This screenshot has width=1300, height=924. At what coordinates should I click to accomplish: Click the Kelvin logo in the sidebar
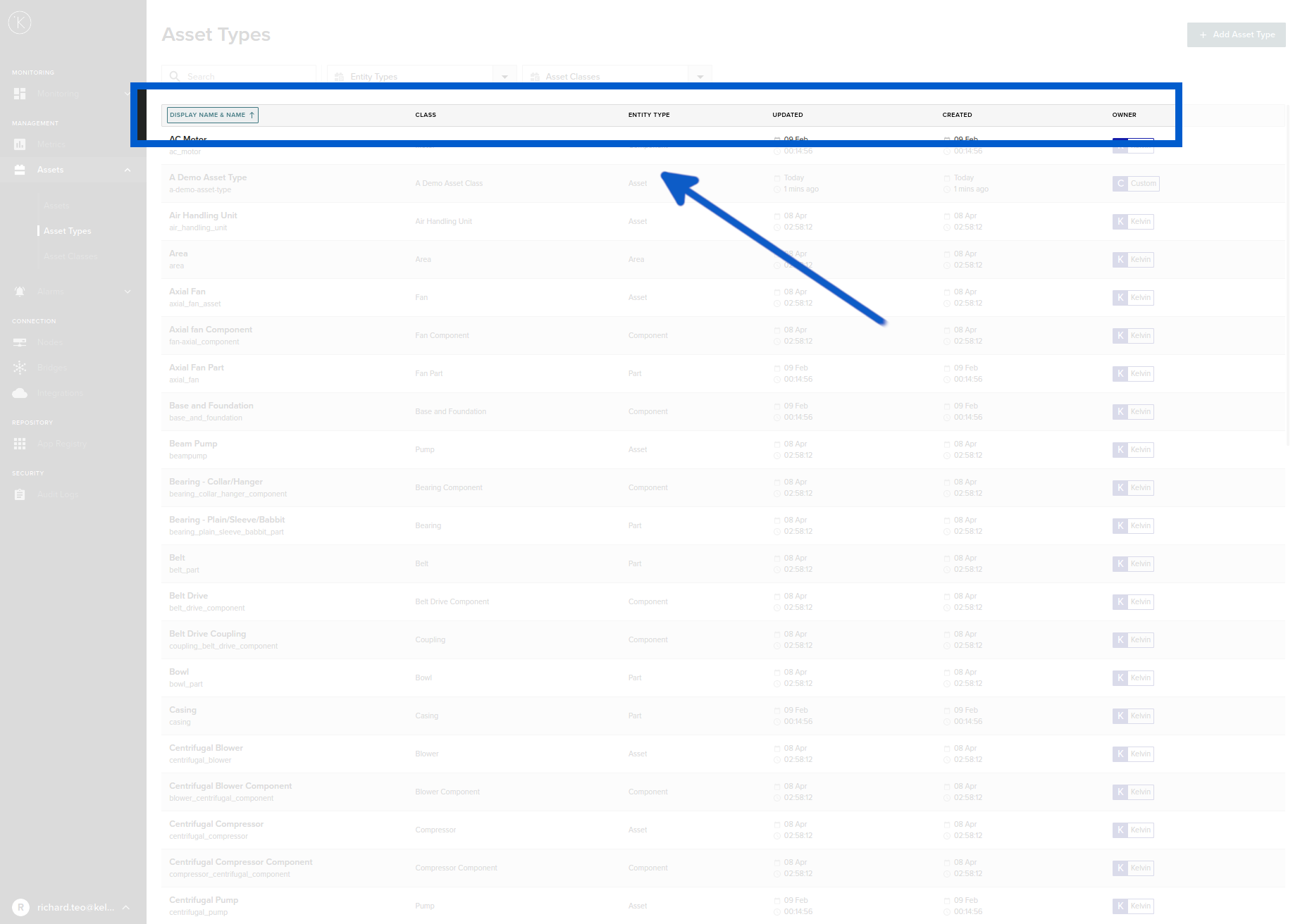coord(20,23)
